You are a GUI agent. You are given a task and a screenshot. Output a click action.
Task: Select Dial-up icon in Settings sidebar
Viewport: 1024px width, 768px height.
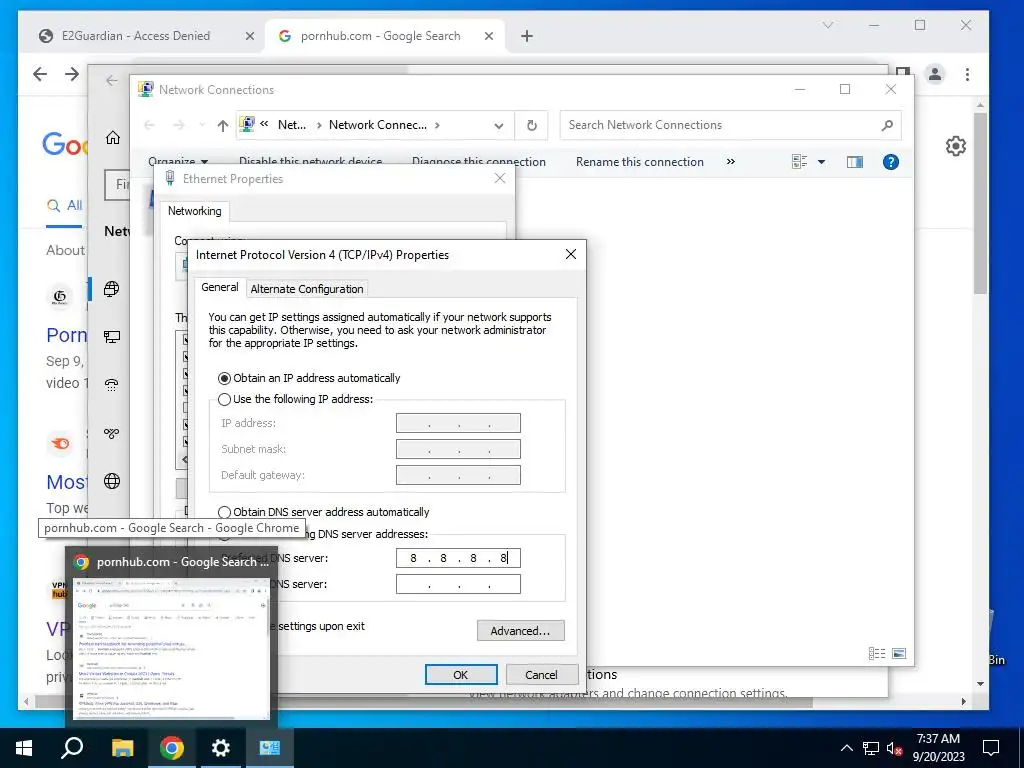[112, 385]
